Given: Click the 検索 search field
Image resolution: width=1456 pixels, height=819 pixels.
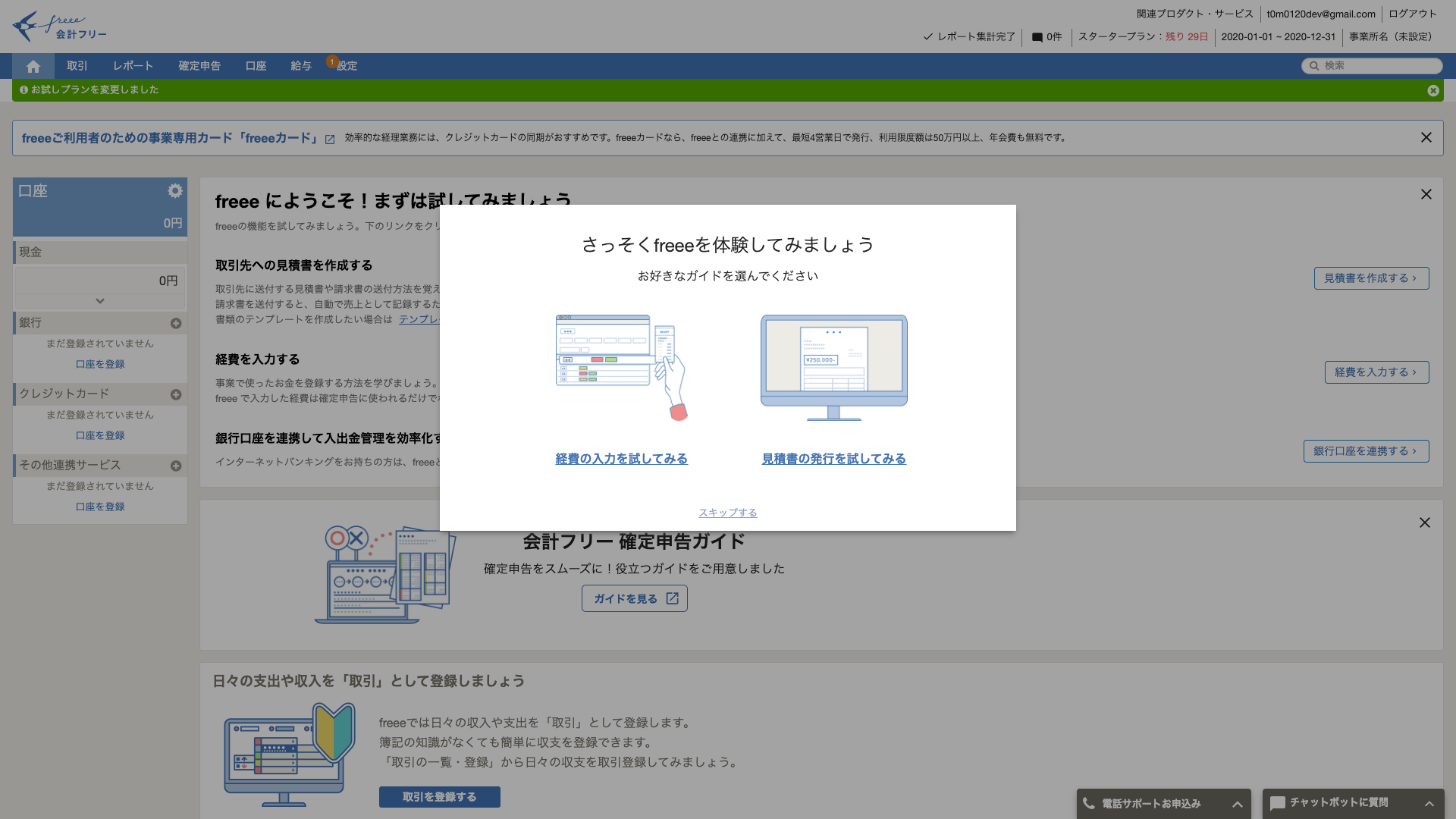Looking at the screenshot, I should click(1372, 66).
